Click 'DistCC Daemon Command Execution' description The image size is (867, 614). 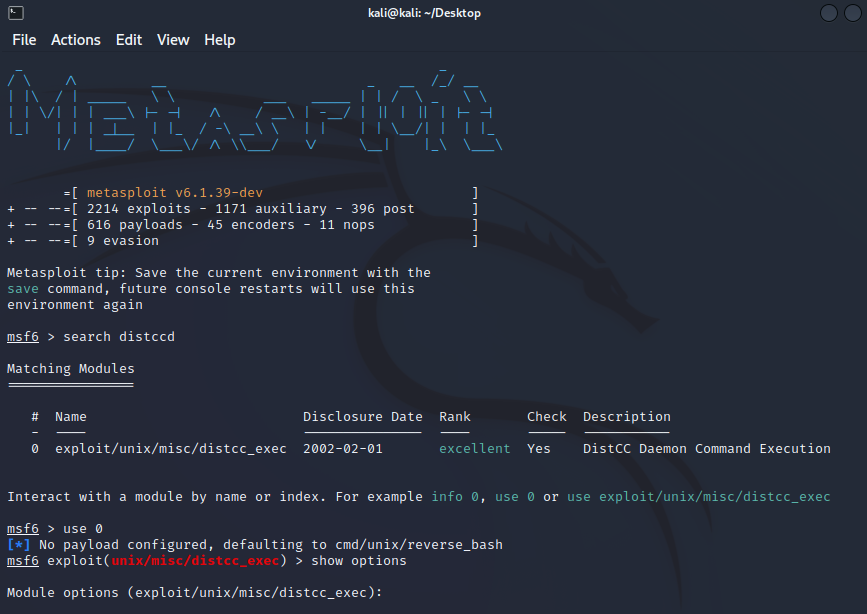click(x=707, y=449)
